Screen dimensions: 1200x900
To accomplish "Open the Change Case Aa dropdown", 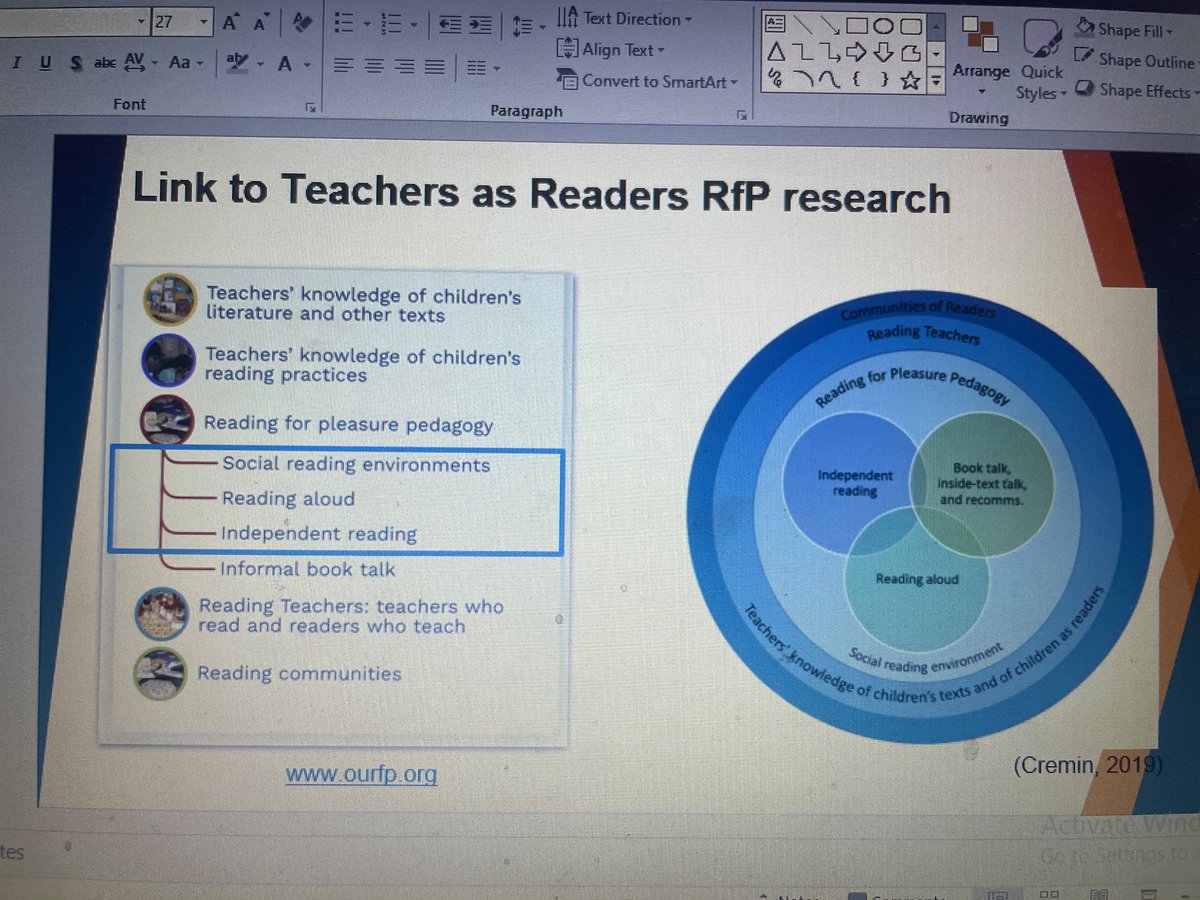I will pos(186,63).
